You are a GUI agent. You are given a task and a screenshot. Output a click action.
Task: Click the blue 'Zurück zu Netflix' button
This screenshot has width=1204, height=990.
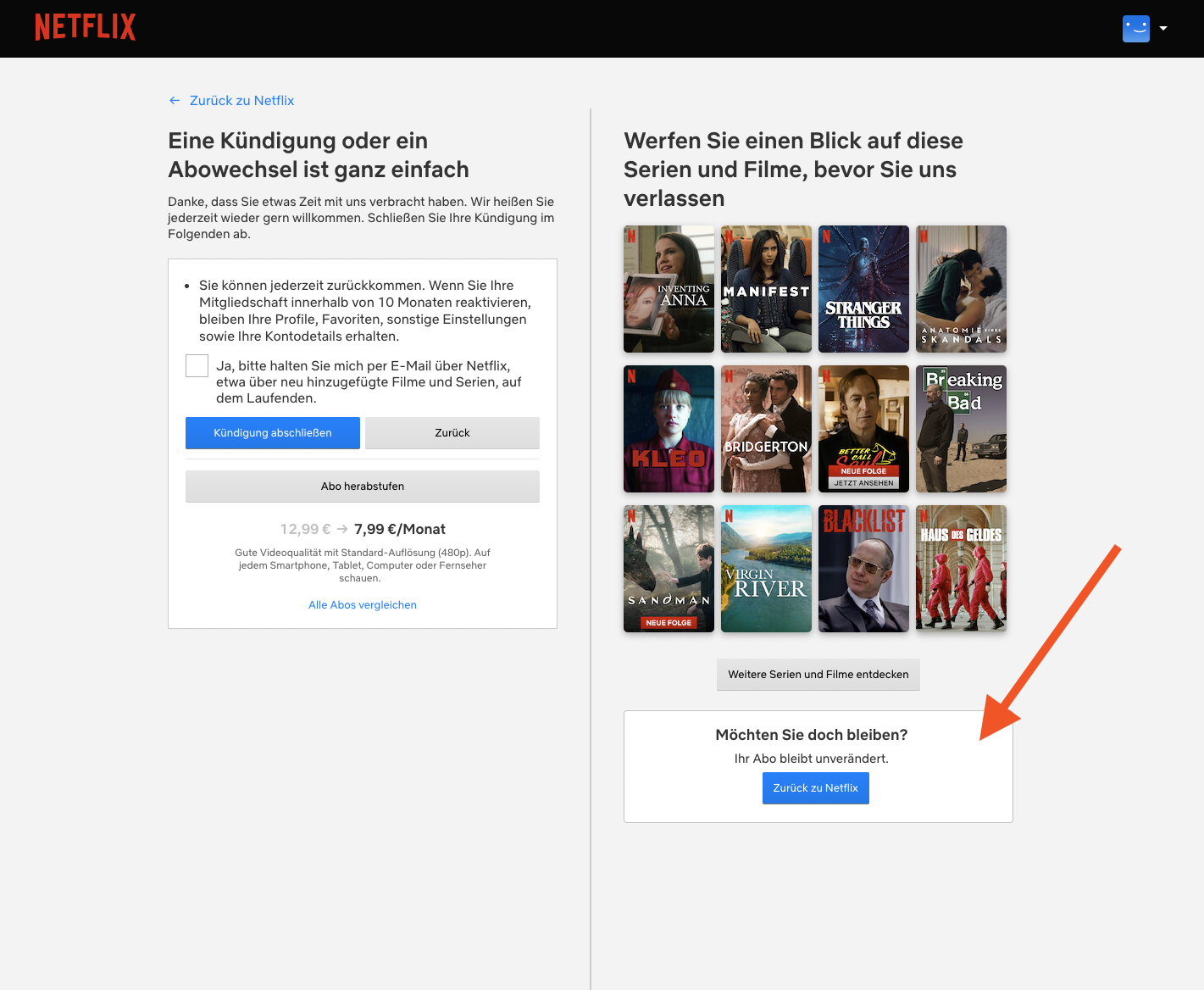pyautogui.click(x=816, y=788)
